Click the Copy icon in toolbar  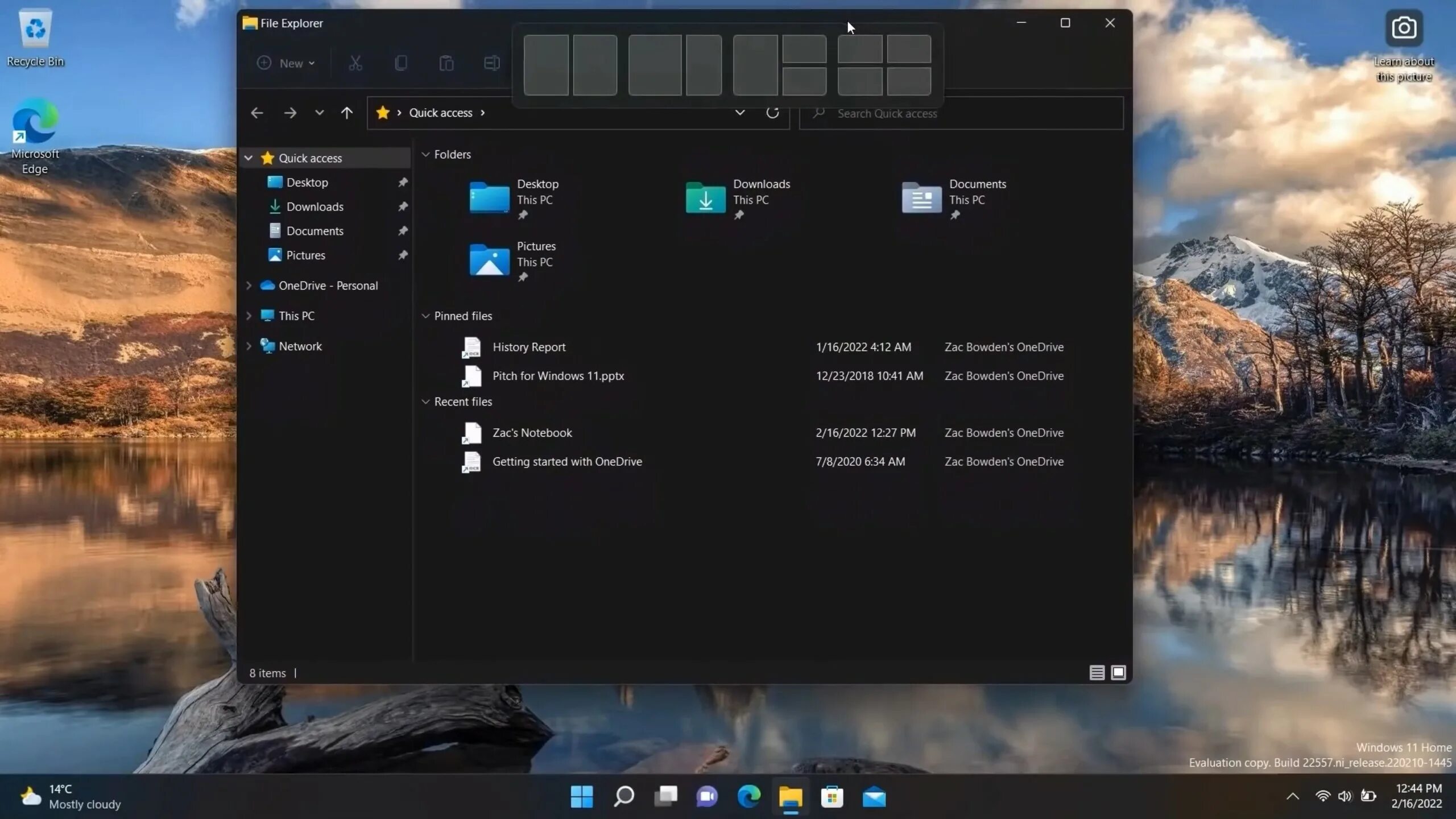[x=400, y=63]
